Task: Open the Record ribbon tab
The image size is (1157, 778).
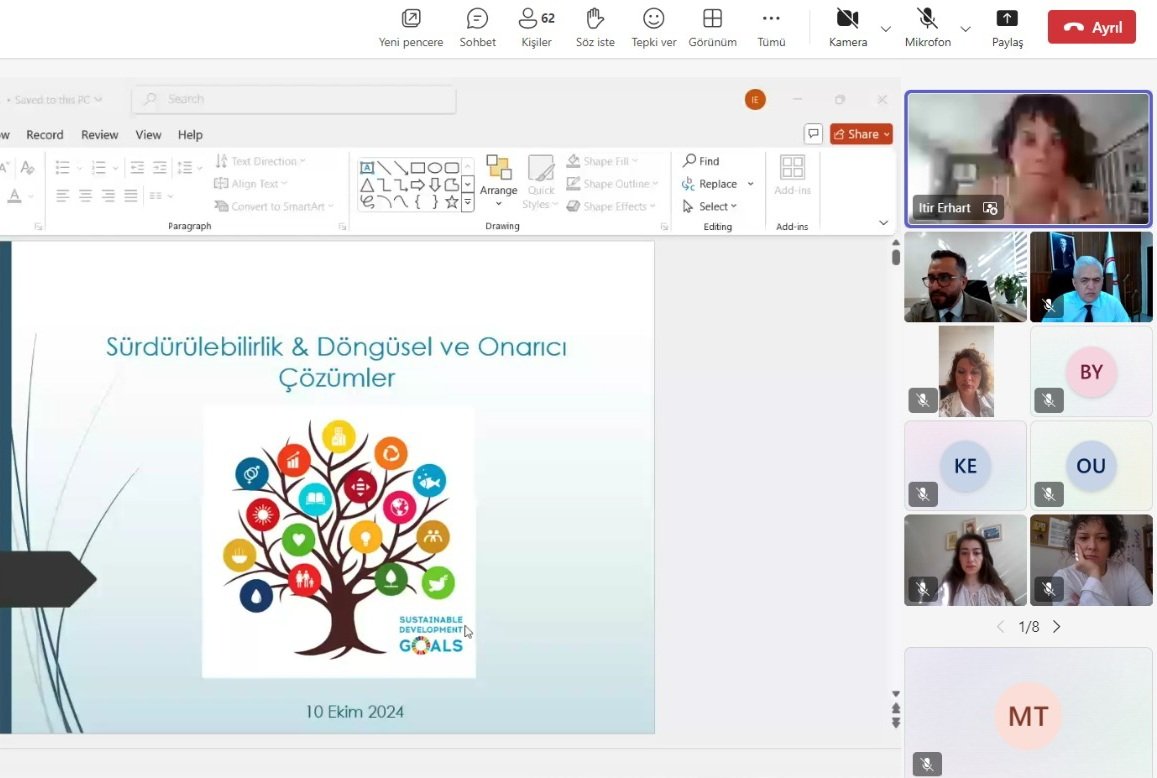Action: (x=45, y=135)
